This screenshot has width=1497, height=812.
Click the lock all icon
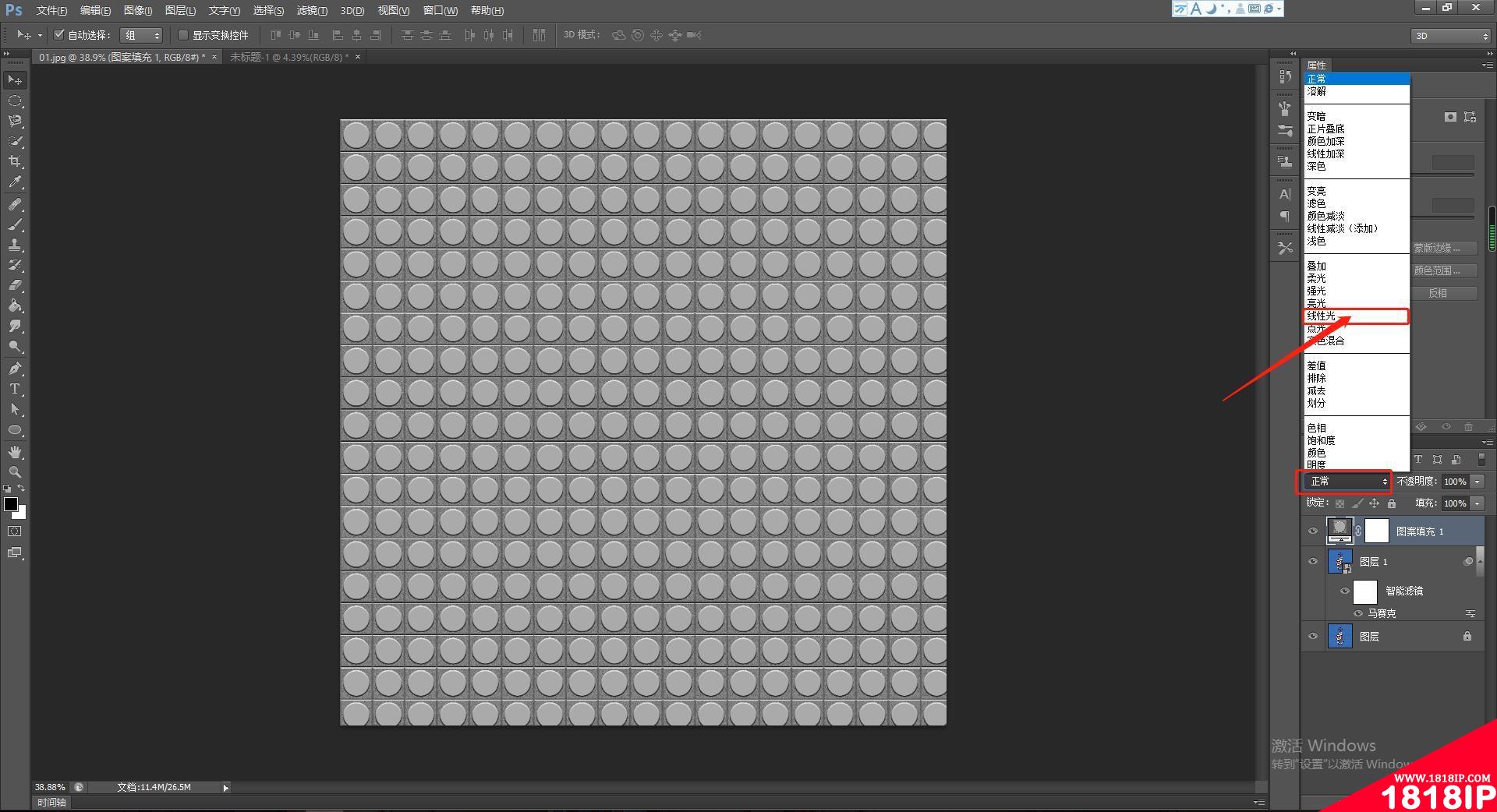[1392, 503]
